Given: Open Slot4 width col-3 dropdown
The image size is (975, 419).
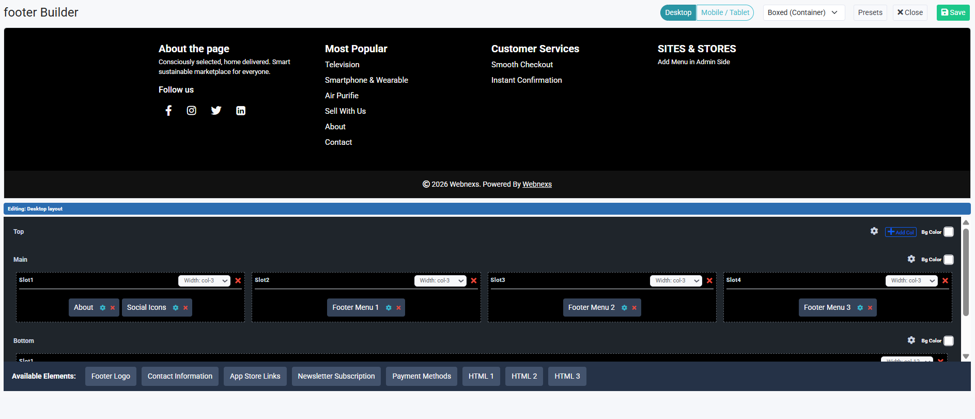Looking at the screenshot, I should 912,281.
